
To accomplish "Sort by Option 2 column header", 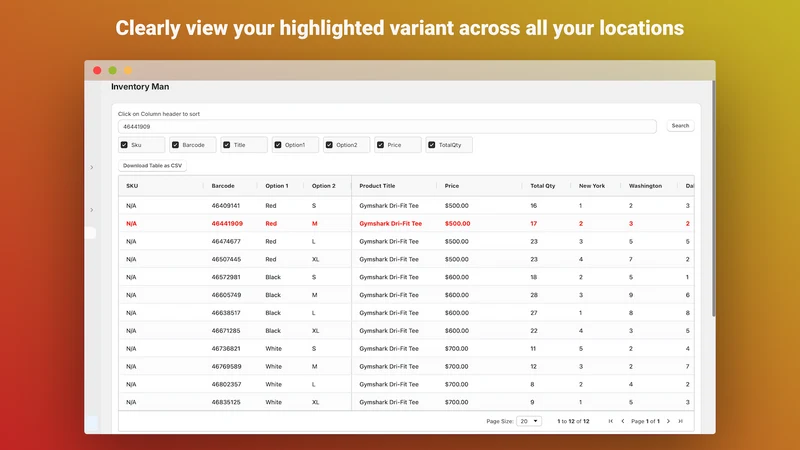I will tap(323, 186).
